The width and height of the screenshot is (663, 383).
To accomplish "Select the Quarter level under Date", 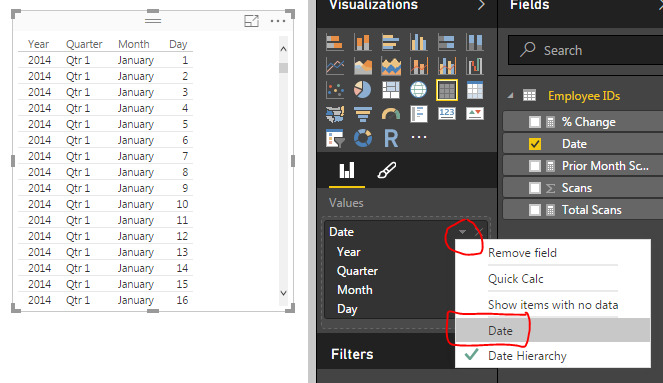I will point(357,271).
